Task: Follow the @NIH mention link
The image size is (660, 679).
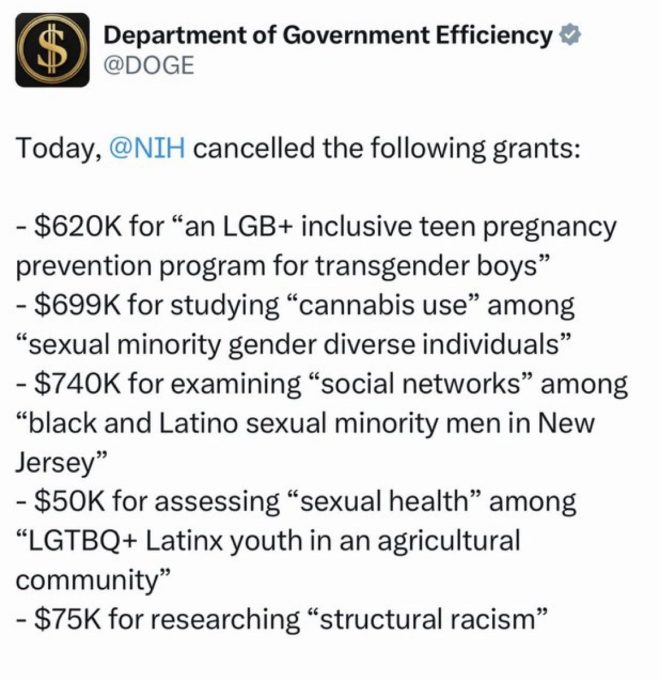Action: coord(148,148)
